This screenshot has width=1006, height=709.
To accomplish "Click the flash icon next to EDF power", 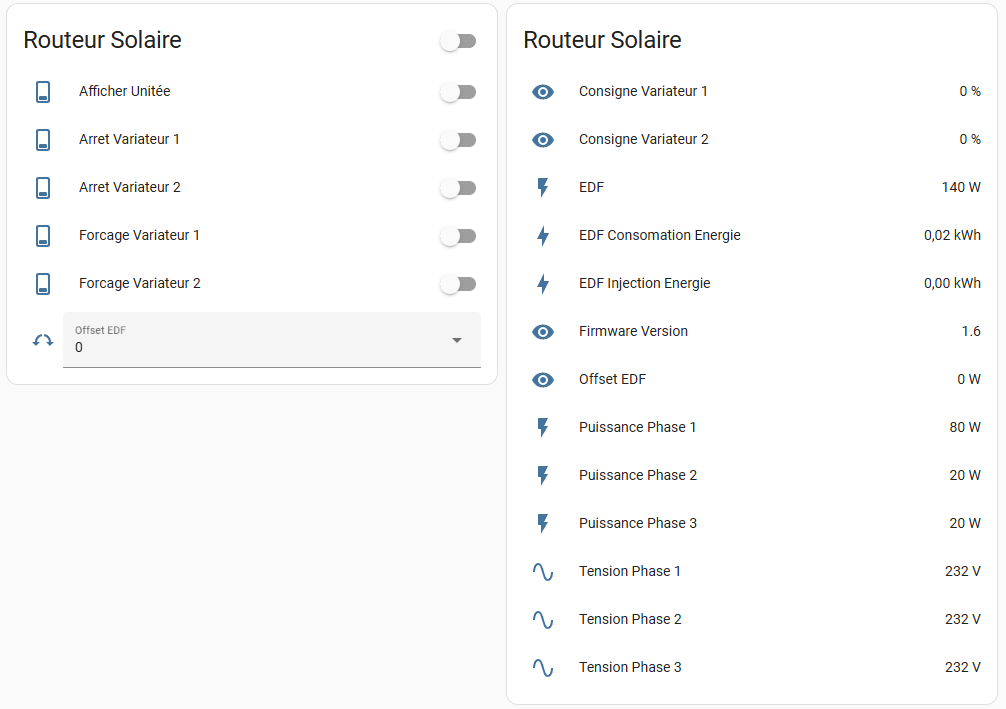I will coord(543,188).
